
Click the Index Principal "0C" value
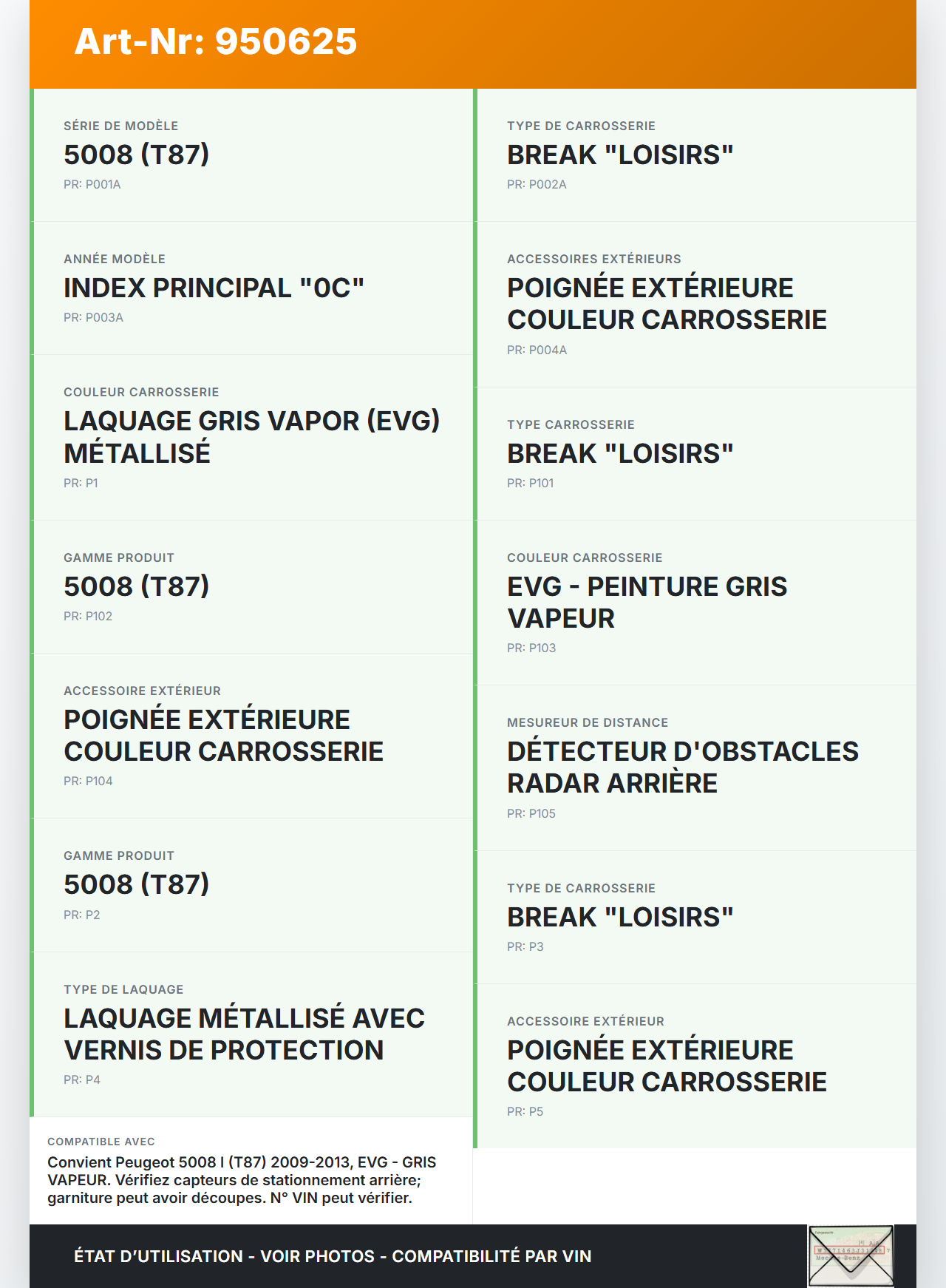(x=214, y=288)
